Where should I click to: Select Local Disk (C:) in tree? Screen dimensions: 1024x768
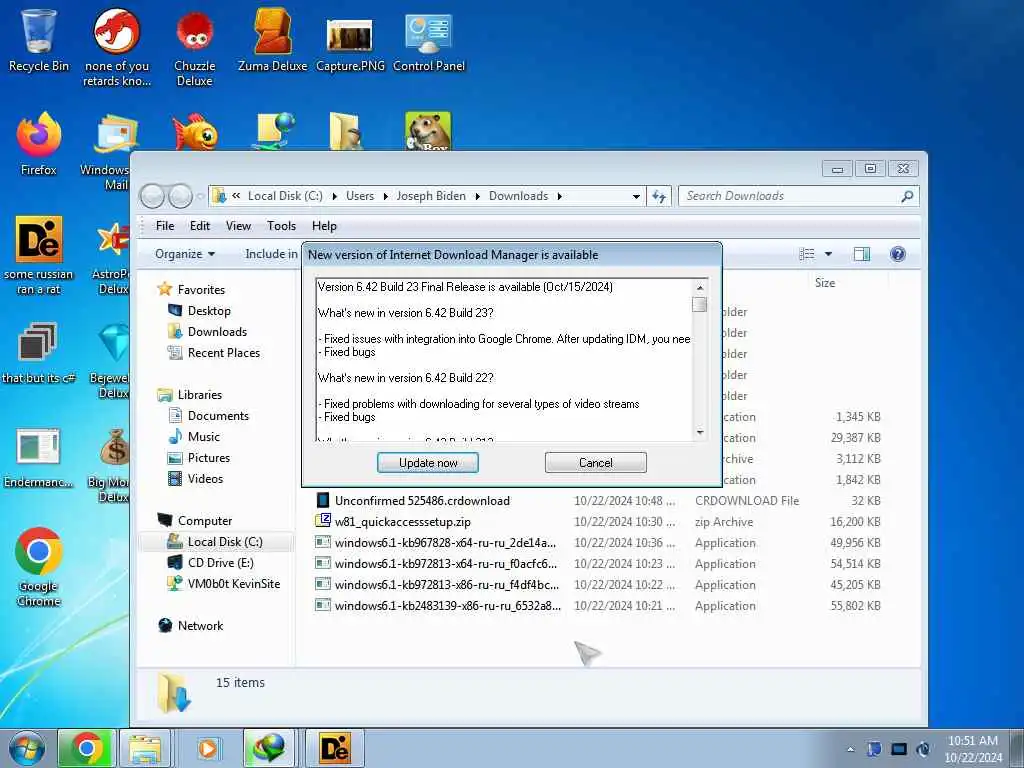pyautogui.click(x=225, y=542)
